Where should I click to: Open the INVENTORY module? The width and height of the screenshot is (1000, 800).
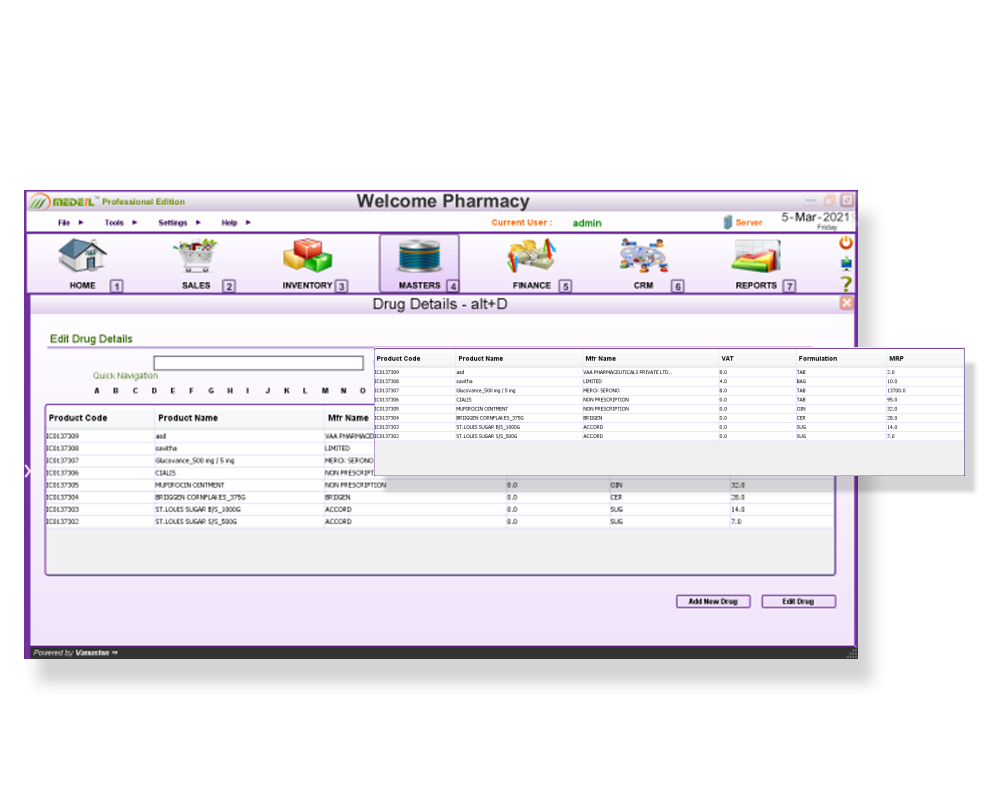pos(307,258)
